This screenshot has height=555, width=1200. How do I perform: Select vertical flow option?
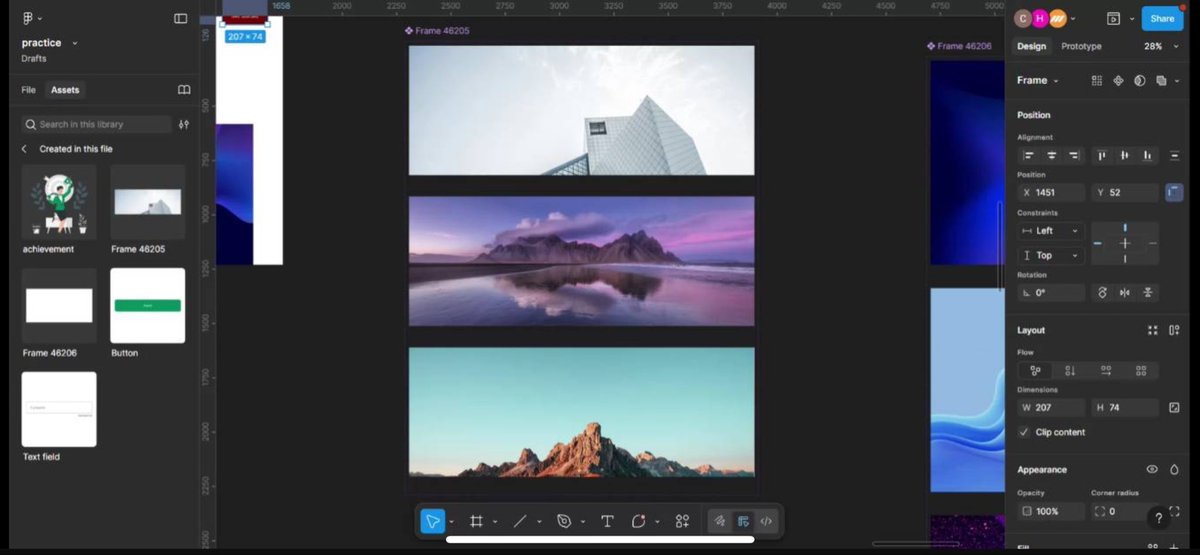[1070, 370]
